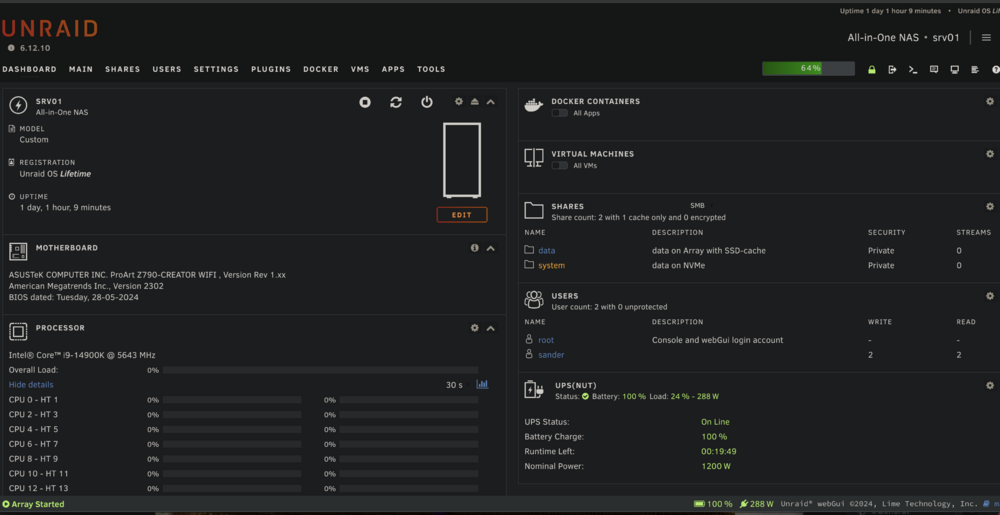Click the Virtual Machines monitors icon

click(534, 157)
